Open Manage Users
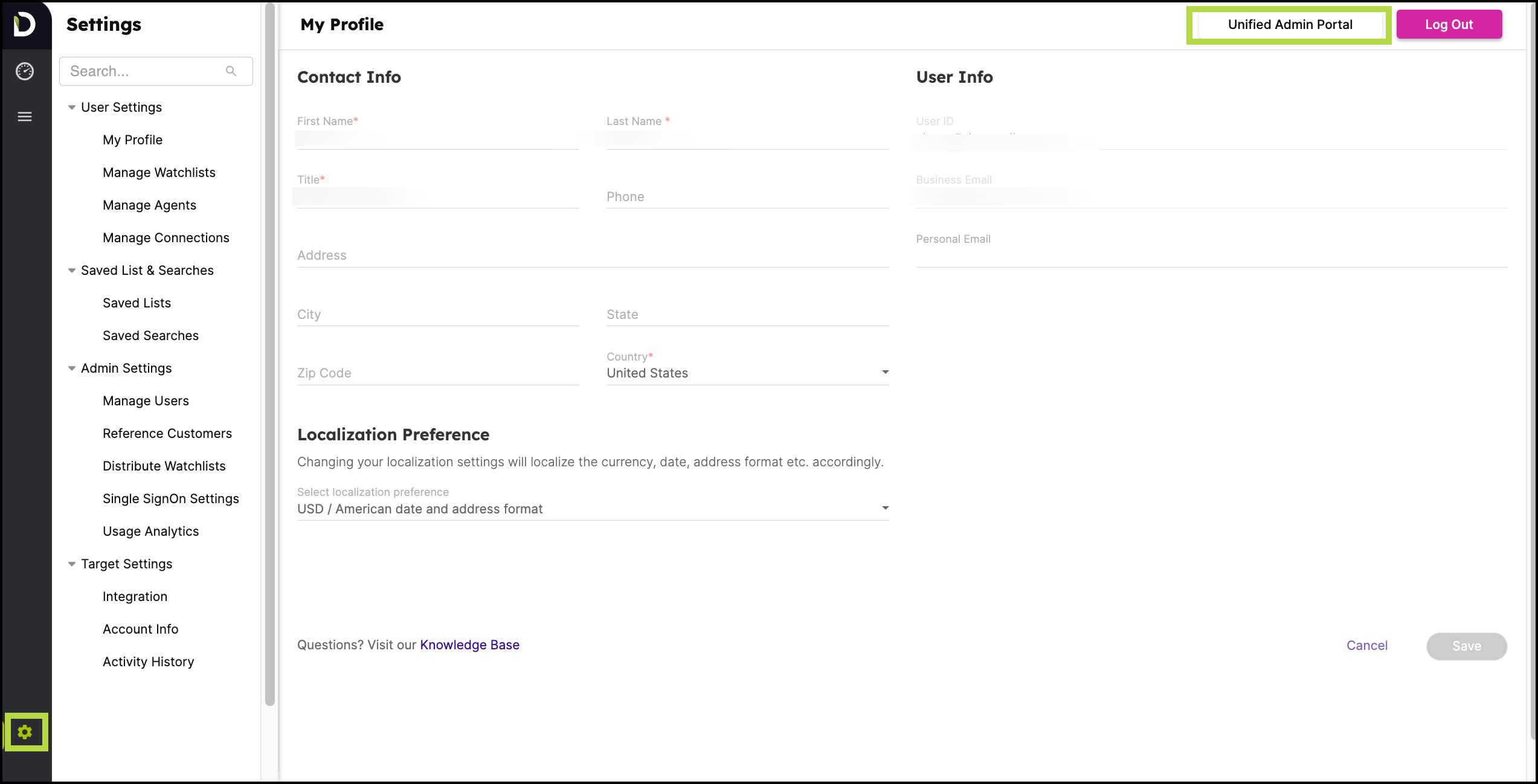Viewport: 1538px width, 784px height. (x=146, y=401)
